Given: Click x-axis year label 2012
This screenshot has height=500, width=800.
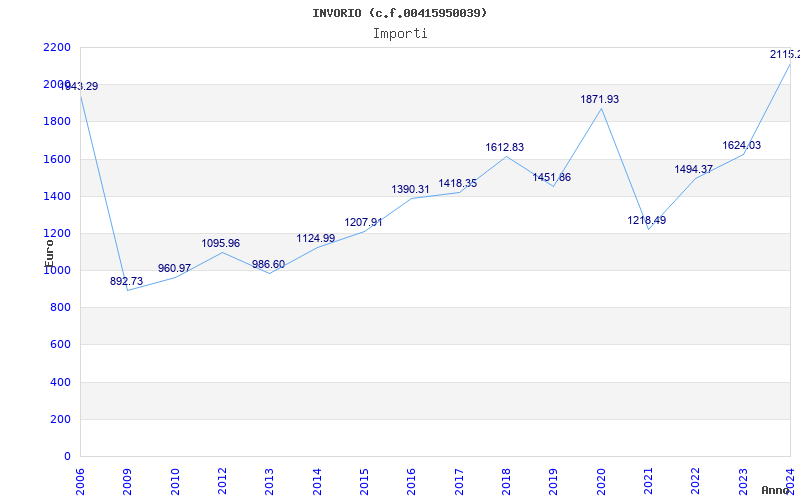Looking at the screenshot, I should [222, 482].
